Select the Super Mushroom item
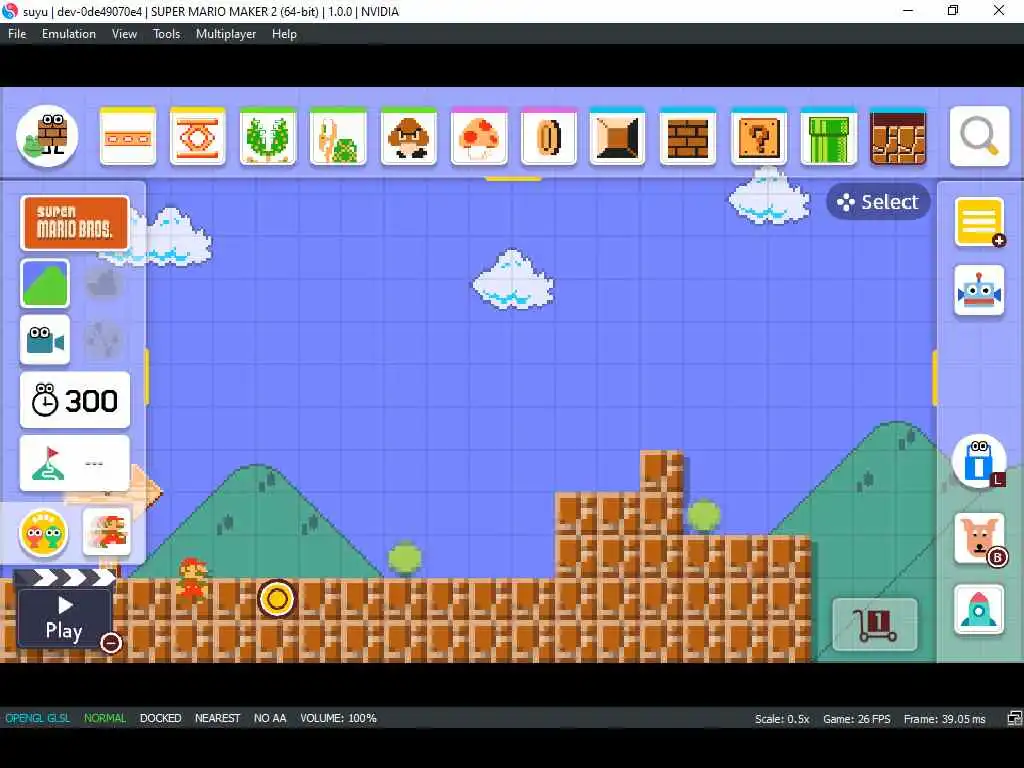1024x768 pixels. point(479,136)
